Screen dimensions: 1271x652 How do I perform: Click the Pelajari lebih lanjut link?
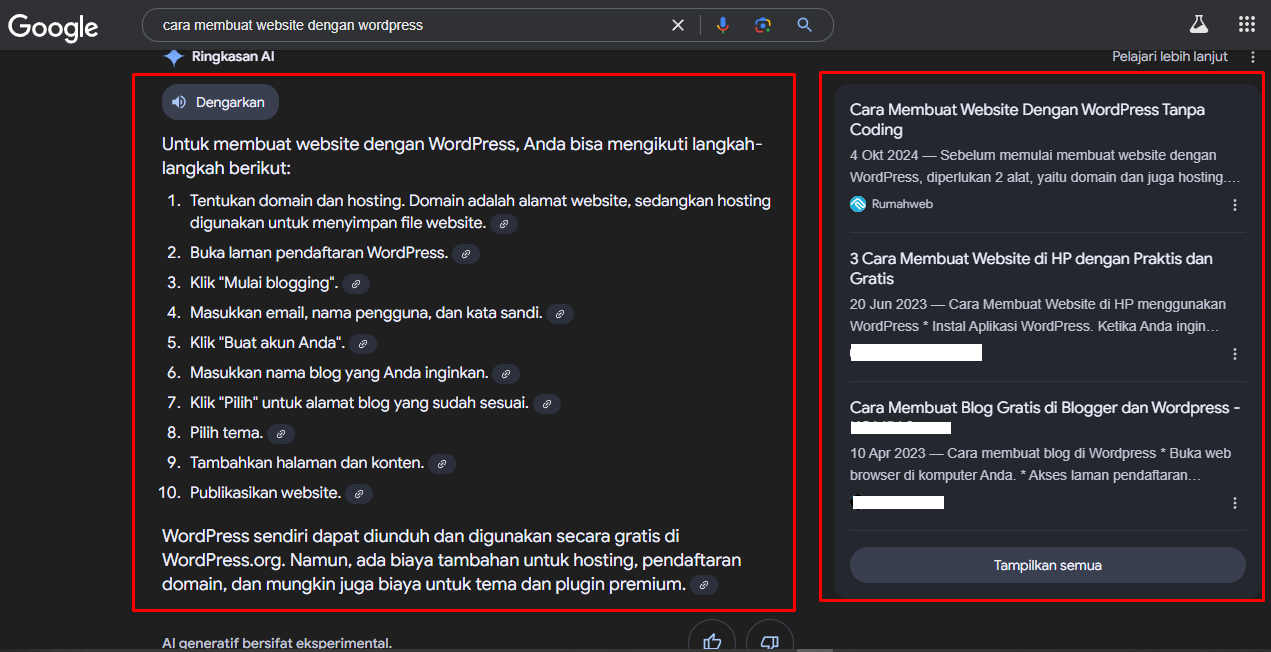pos(1170,57)
